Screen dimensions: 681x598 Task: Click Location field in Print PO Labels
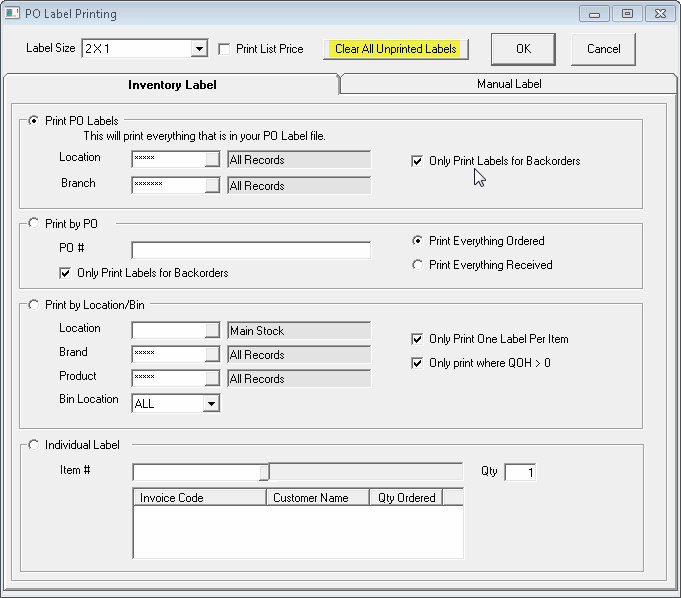[x=169, y=159]
